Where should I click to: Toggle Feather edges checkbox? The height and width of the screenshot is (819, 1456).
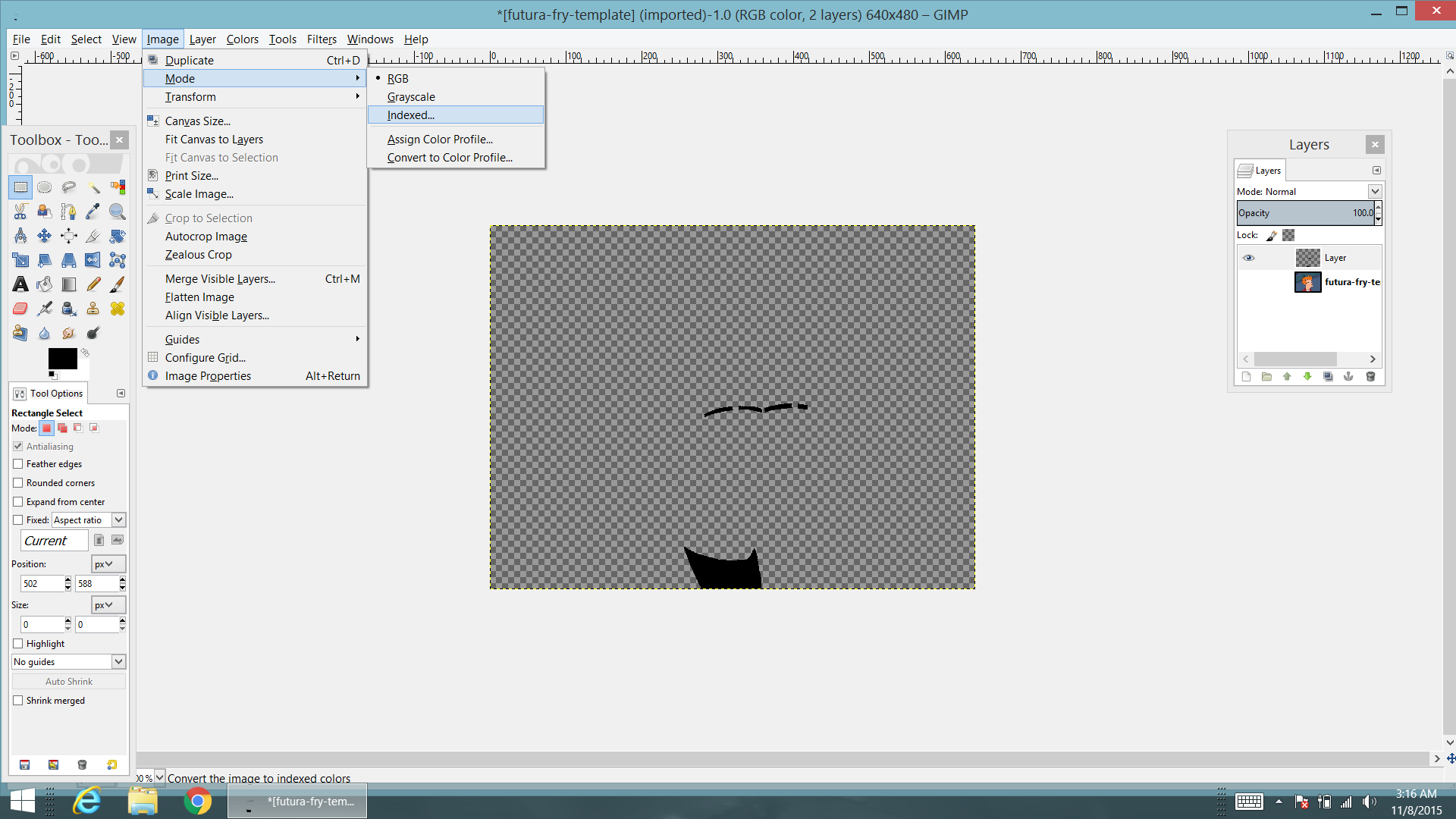pos(18,464)
